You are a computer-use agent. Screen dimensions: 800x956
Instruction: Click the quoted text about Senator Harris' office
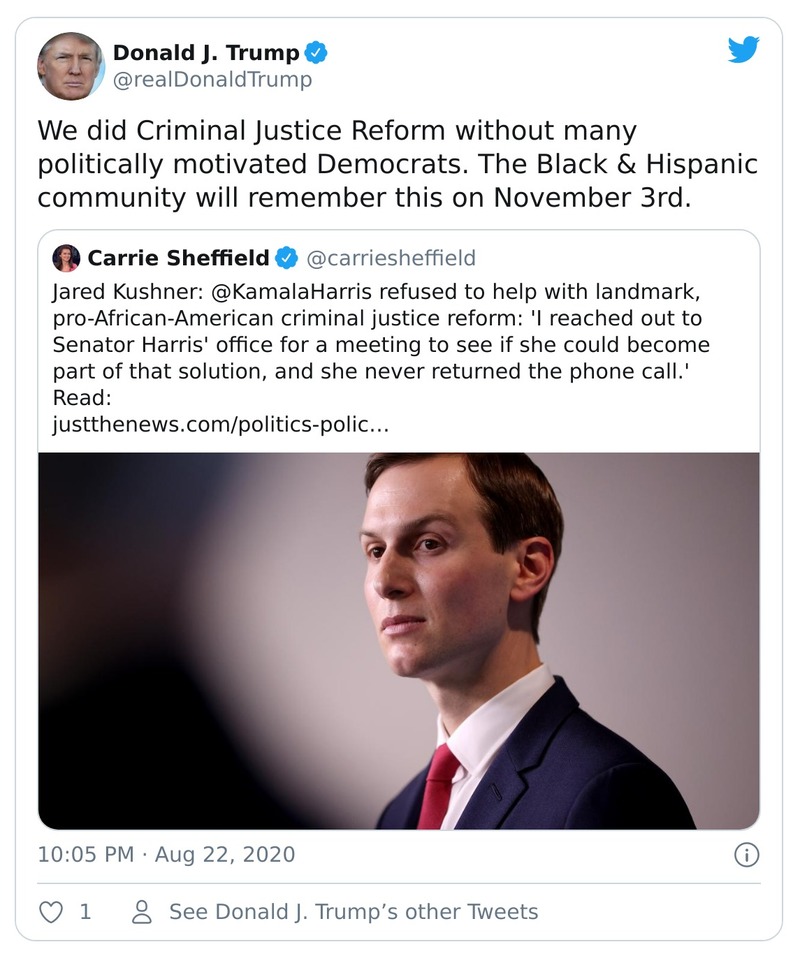click(380, 345)
